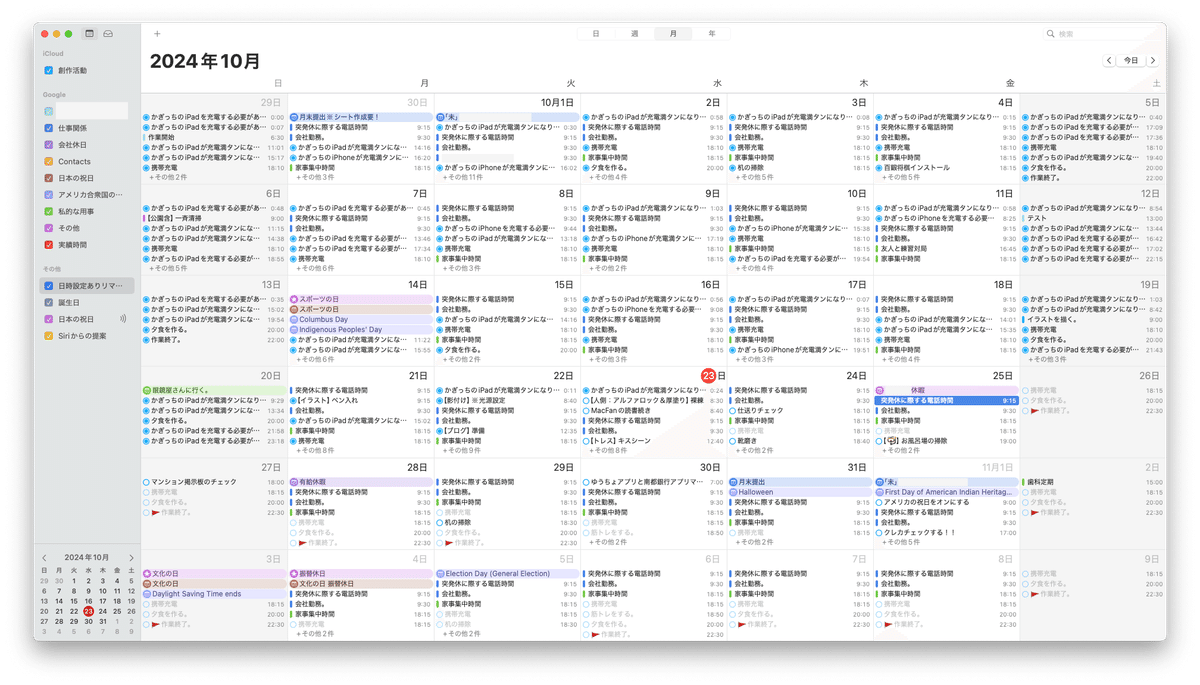
Task: Toggle the Contacts calendar checkbox
Action: tap(49, 161)
